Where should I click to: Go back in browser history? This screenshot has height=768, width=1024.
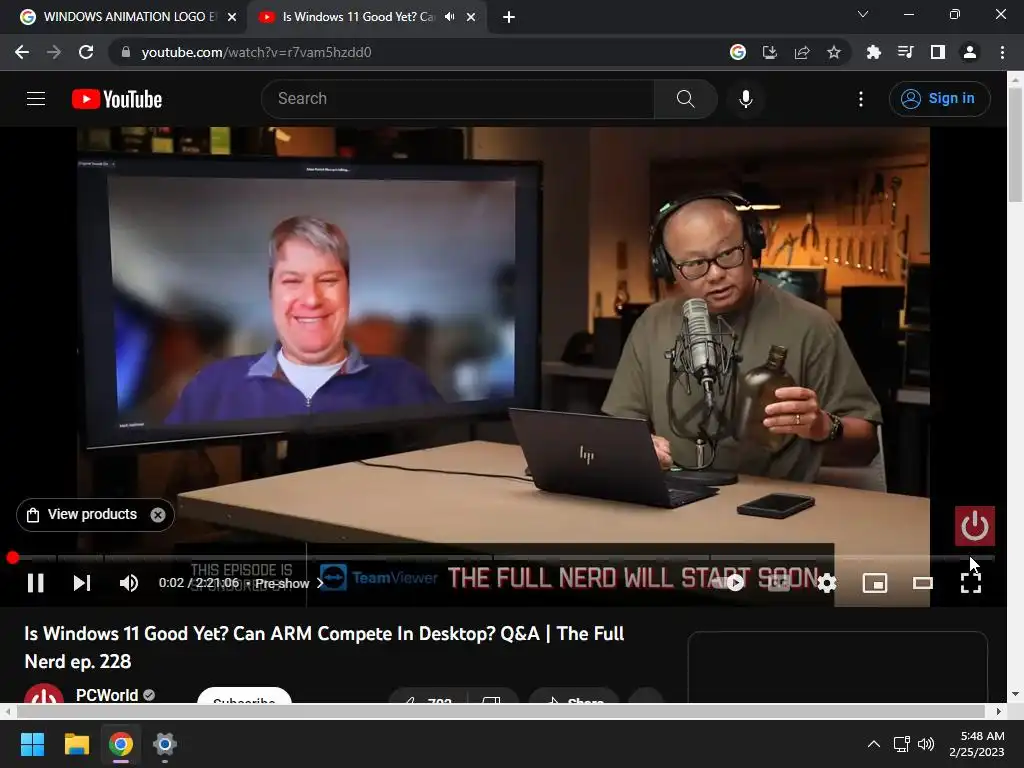[x=22, y=52]
